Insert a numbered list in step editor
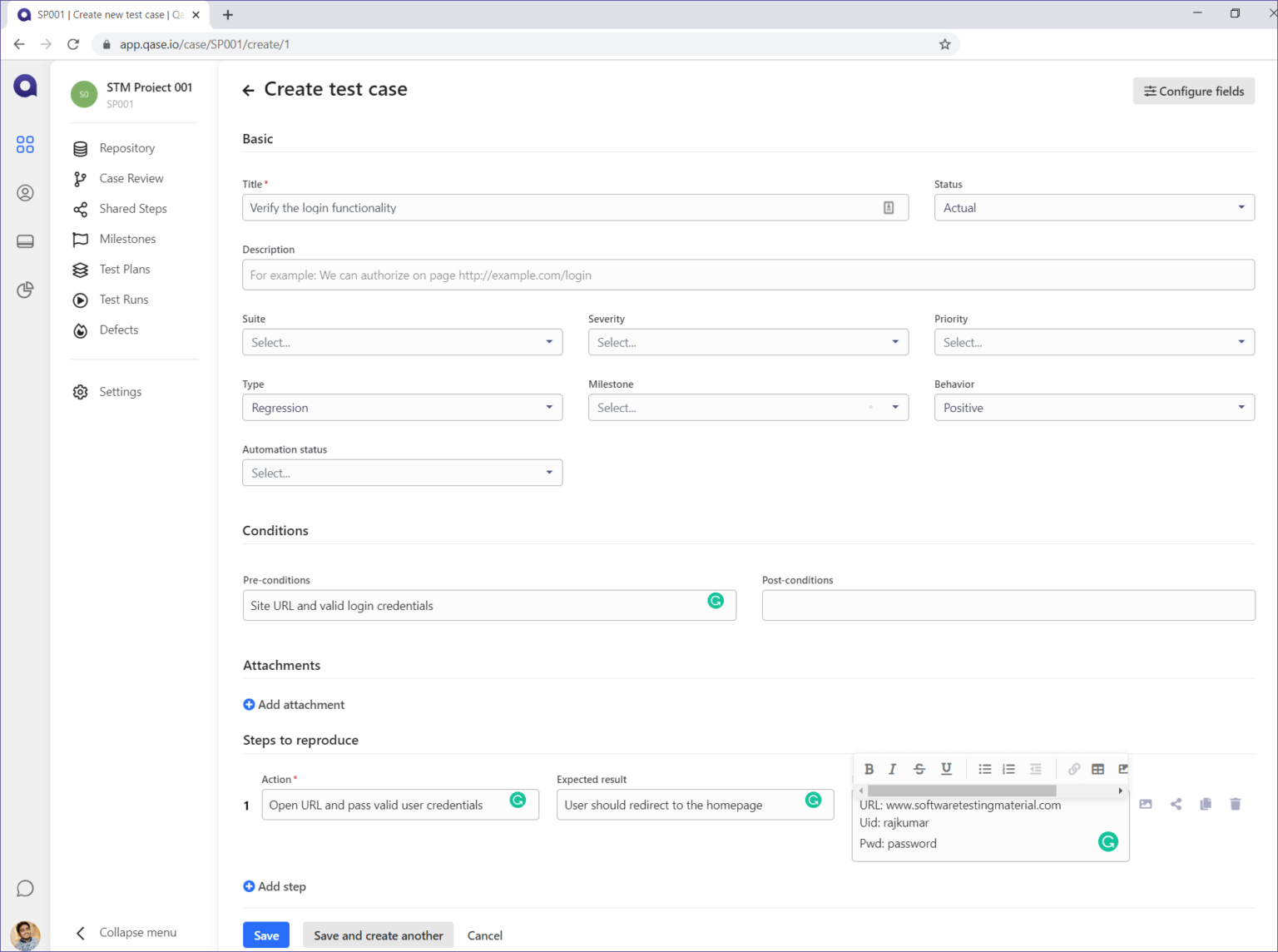The image size is (1278, 952). coord(1008,769)
